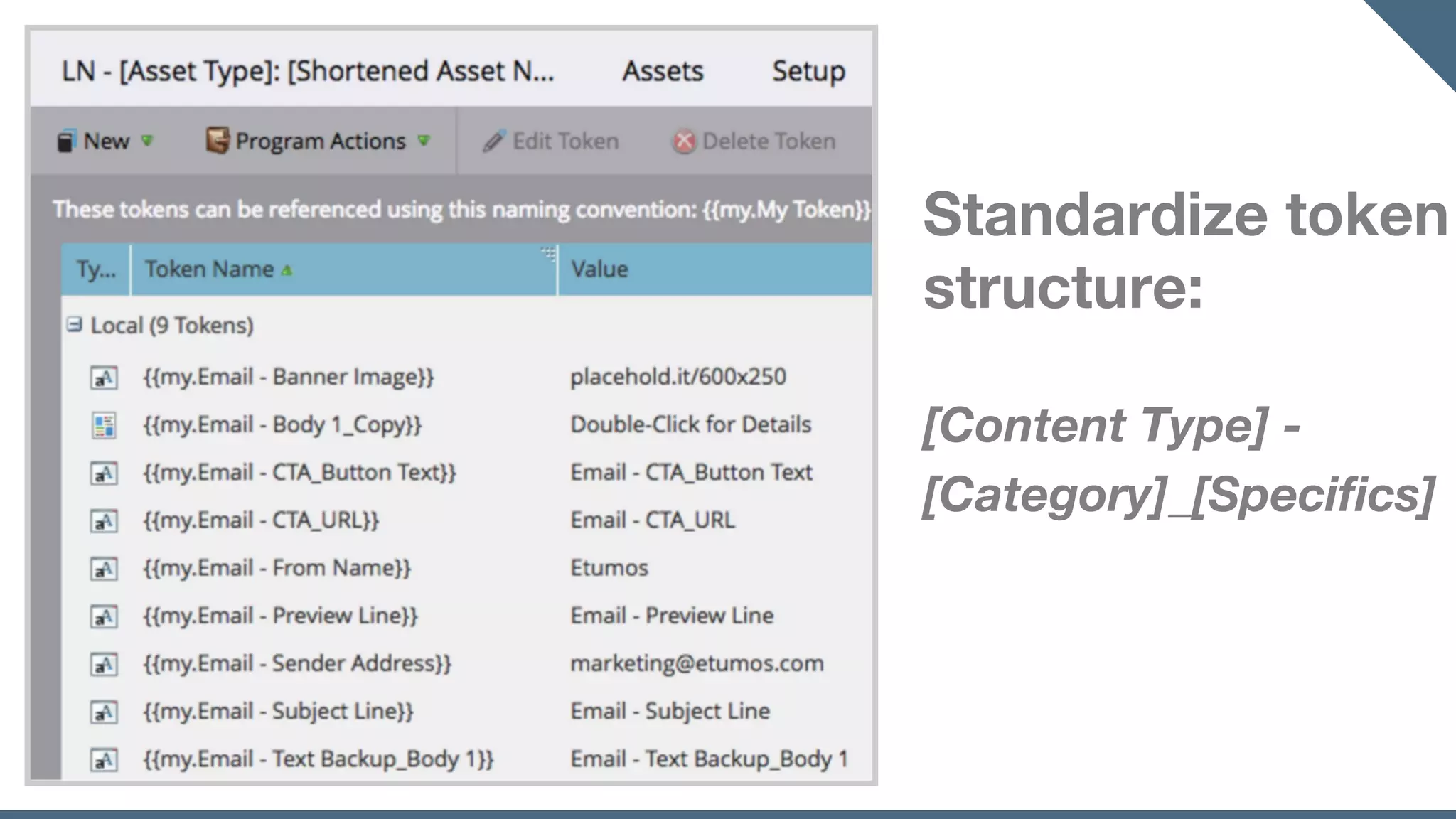Viewport: 1456px width, 819px height.
Task: Click the New button label
Action: pyautogui.click(x=107, y=141)
